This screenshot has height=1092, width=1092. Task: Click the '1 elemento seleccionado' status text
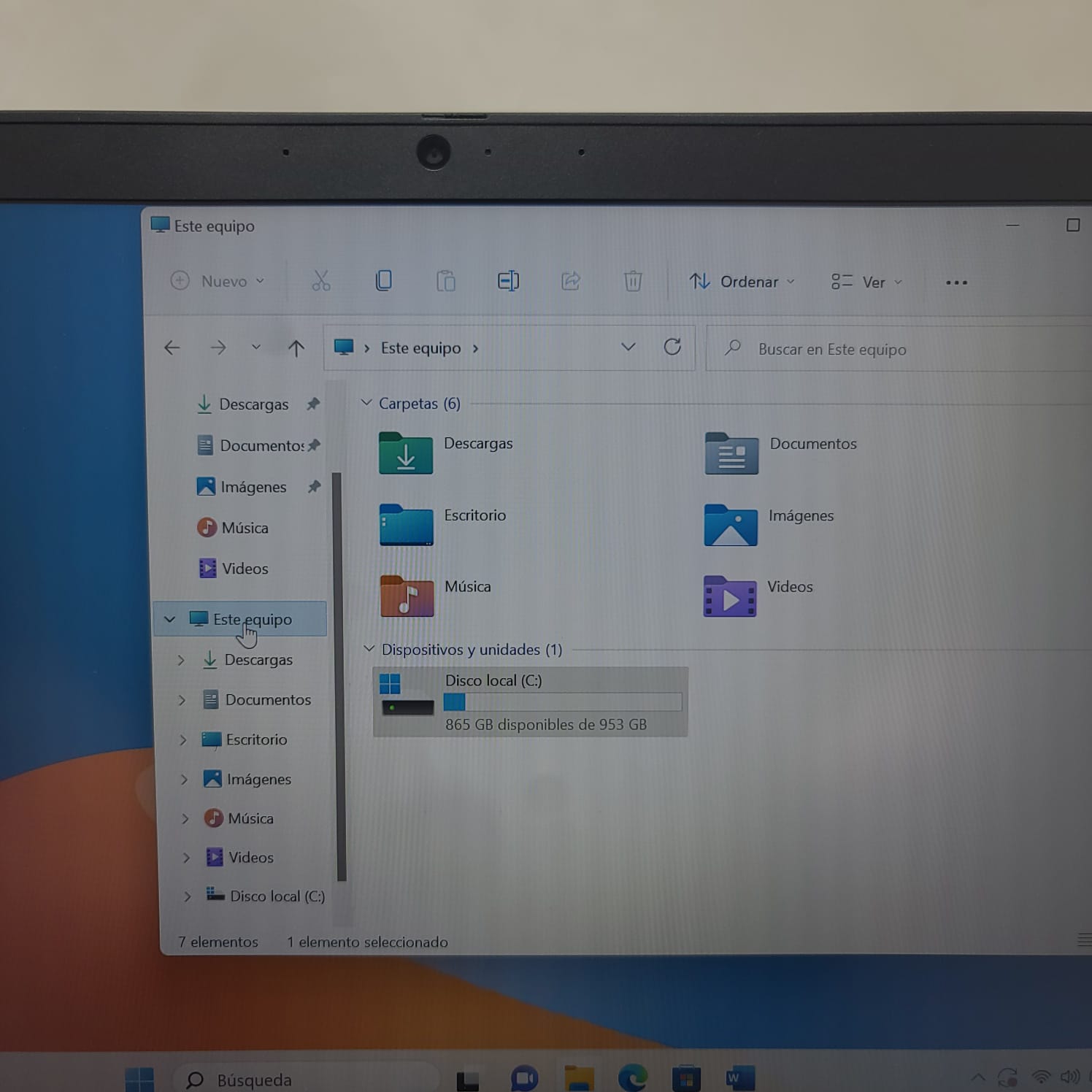click(367, 942)
